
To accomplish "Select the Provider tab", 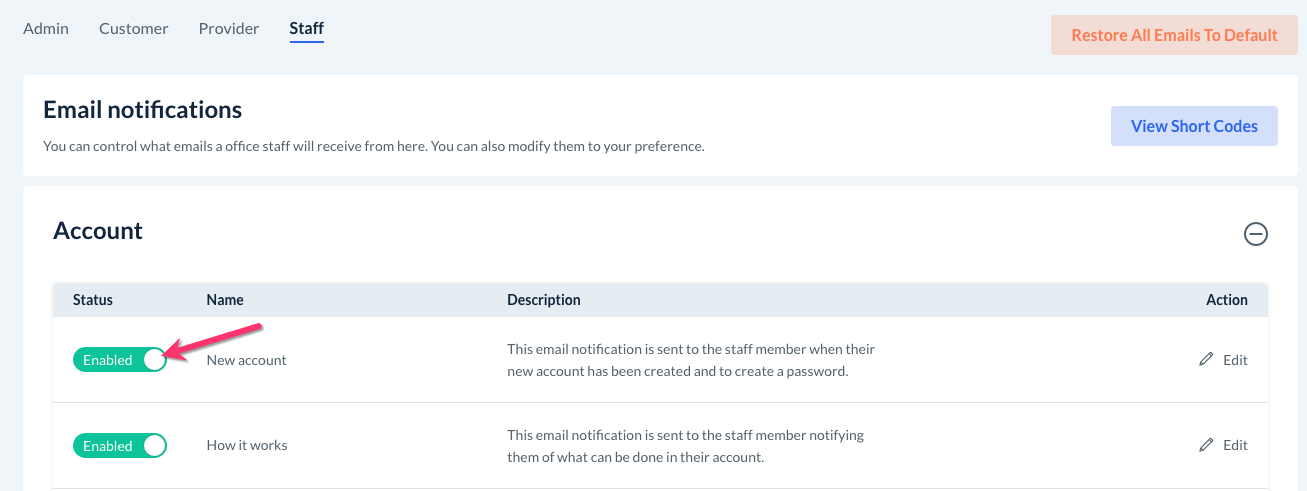I will pyautogui.click(x=229, y=28).
